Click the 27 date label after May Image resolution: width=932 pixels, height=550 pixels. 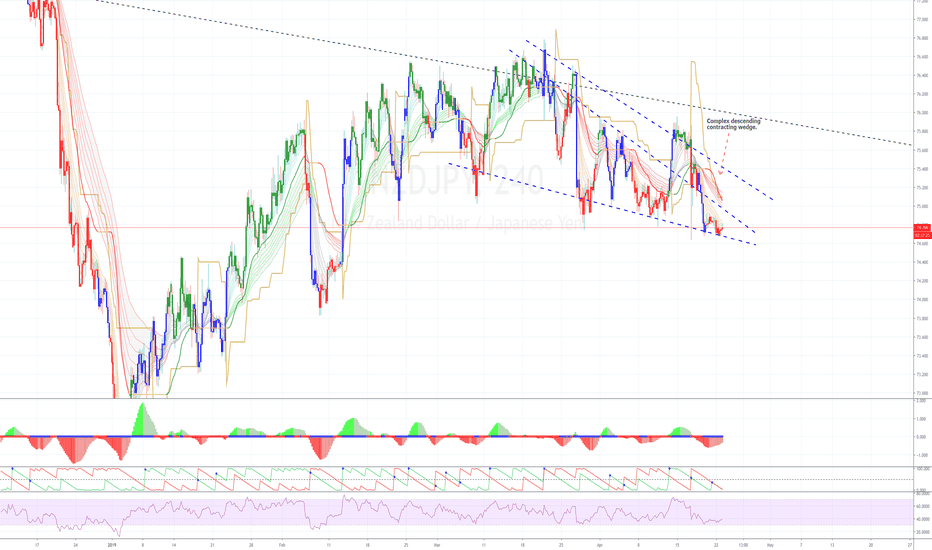[x=910, y=545]
